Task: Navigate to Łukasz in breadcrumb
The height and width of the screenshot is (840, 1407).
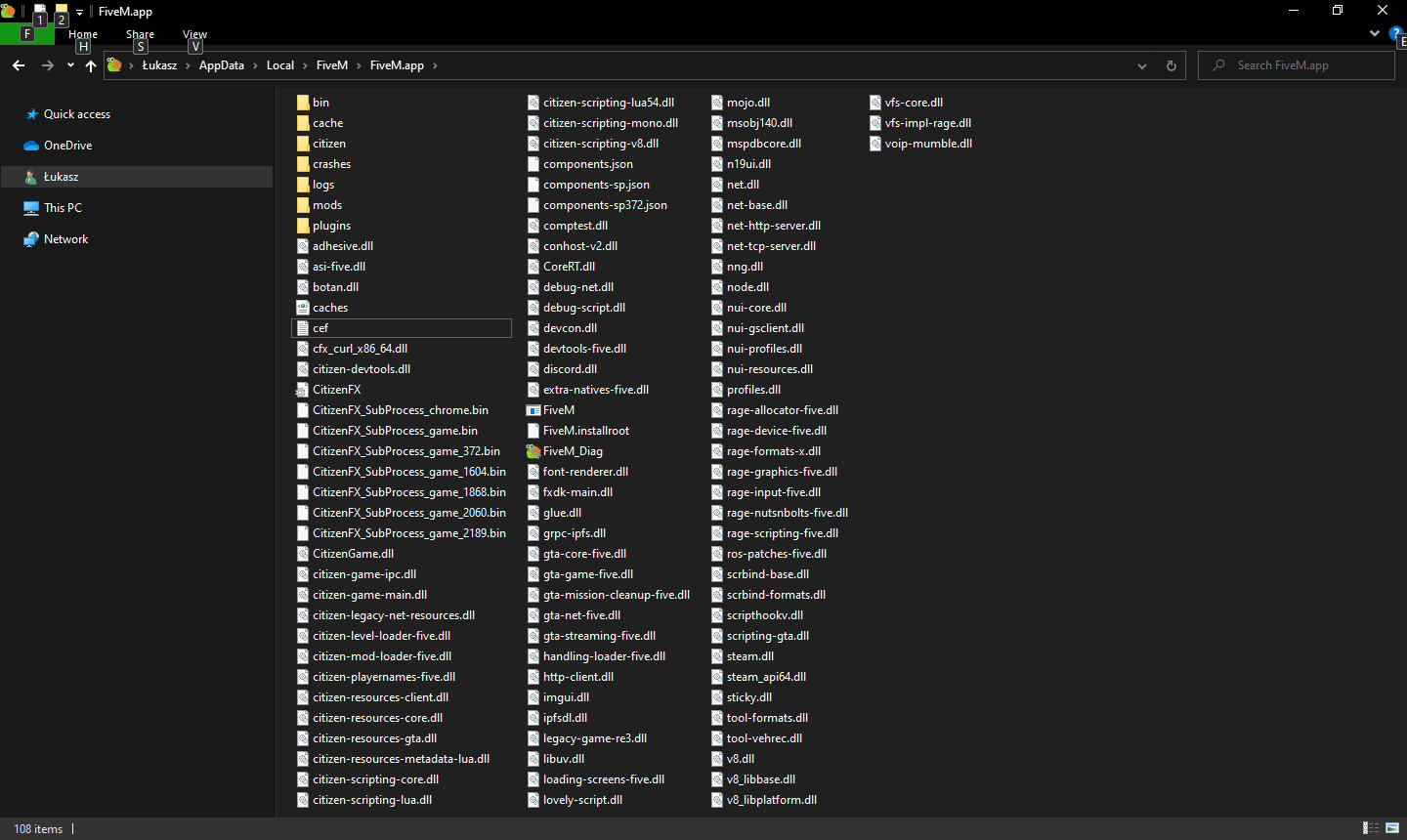Action: [159, 65]
